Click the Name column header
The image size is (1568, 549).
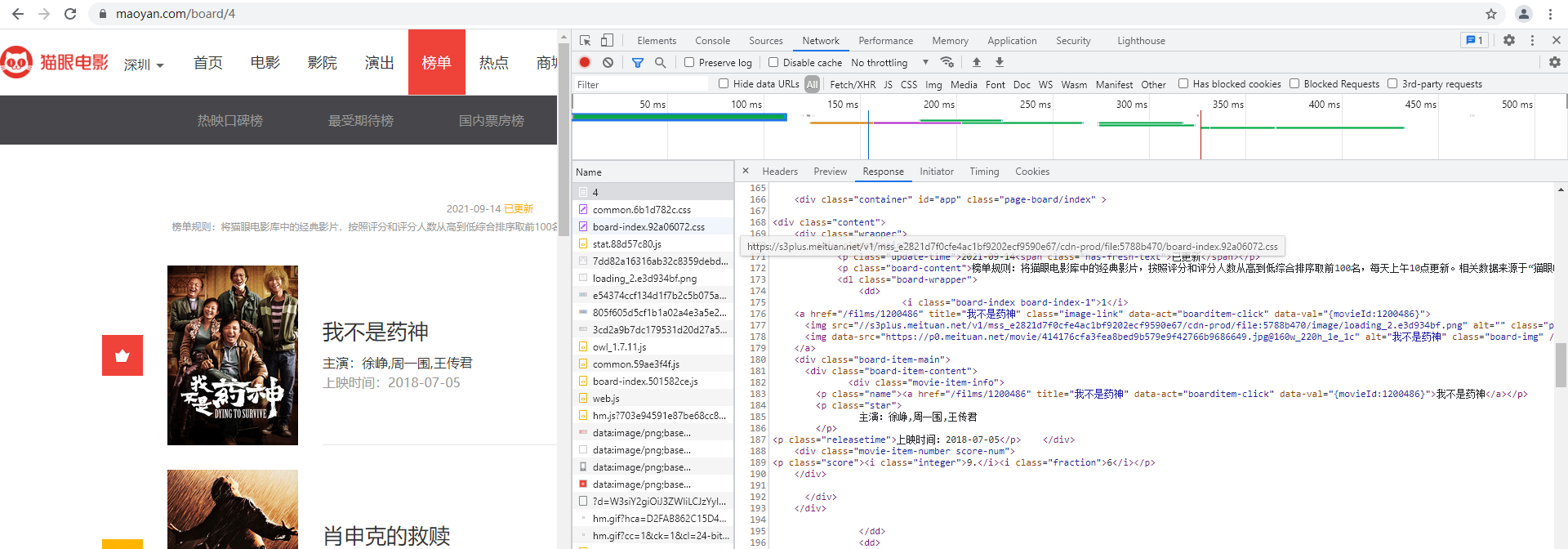tap(653, 172)
